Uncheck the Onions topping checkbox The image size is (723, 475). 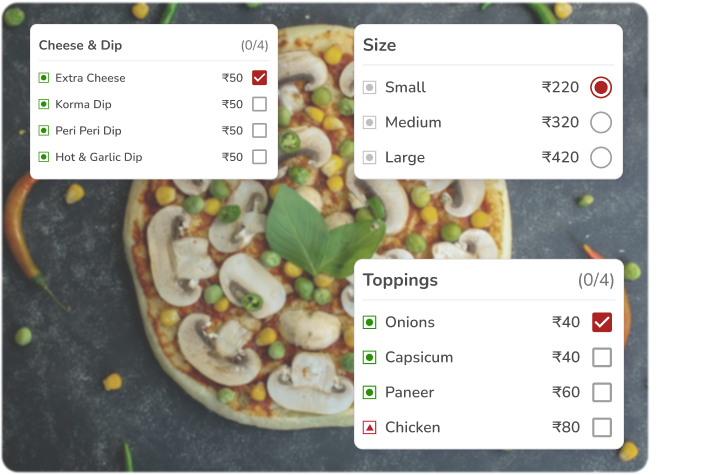(601, 322)
